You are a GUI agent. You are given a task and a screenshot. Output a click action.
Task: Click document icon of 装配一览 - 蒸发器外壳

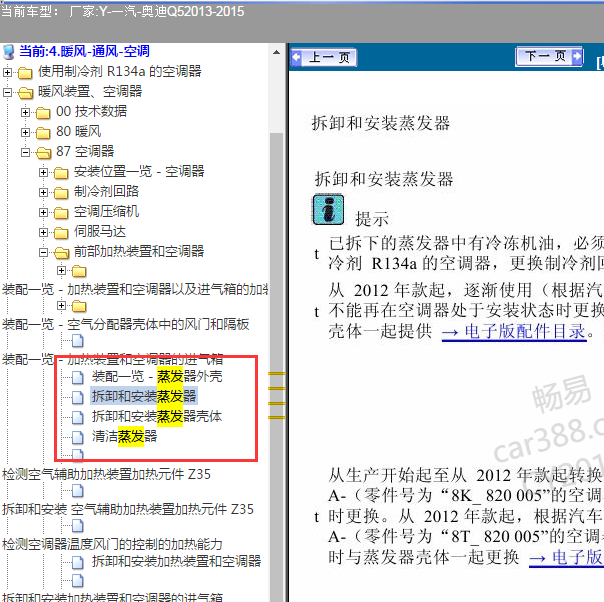coord(77,377)
